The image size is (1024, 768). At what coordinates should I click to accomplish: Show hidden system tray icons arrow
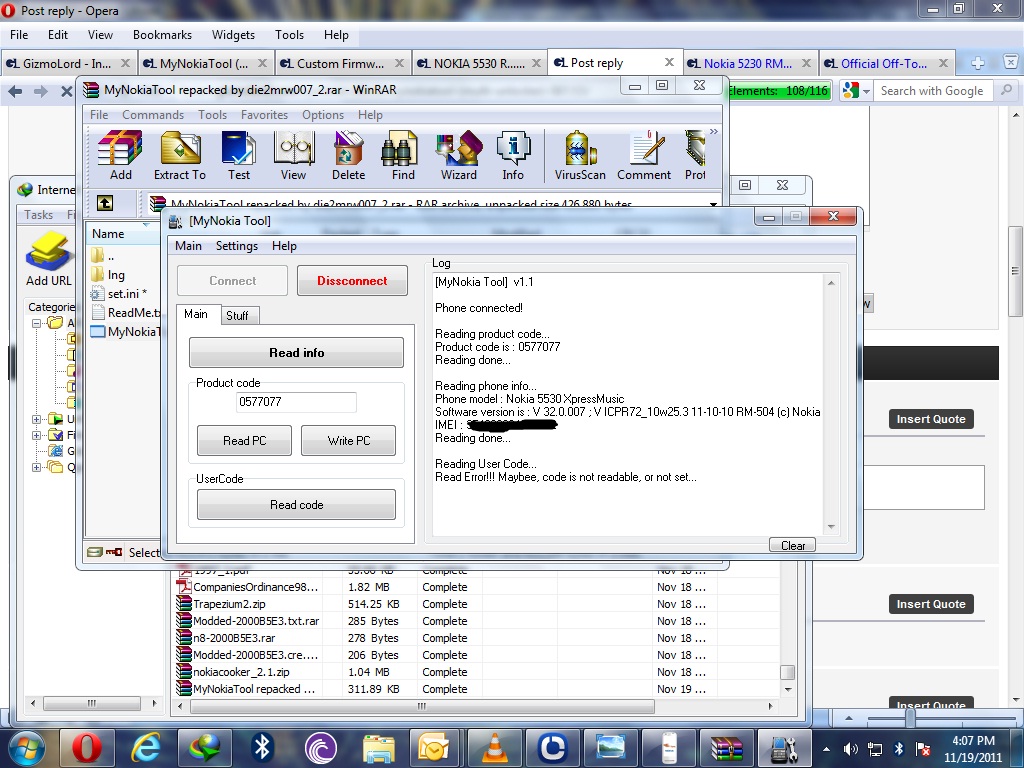tap(826, 748)
